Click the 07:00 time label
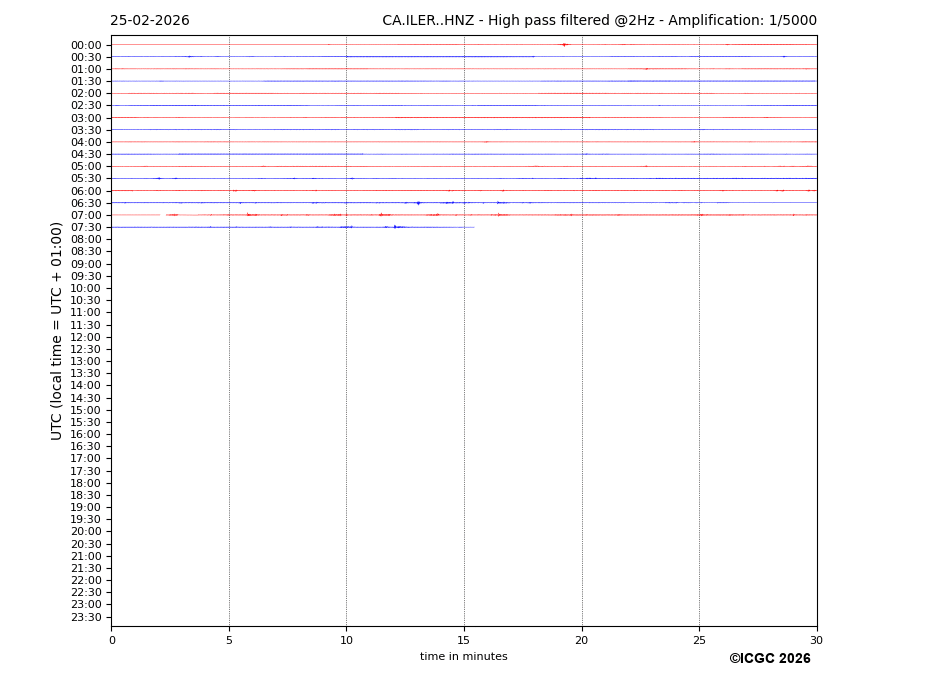The height and width of the screenshot is (696, 927). pyautogui.click(x=85, y=215)
